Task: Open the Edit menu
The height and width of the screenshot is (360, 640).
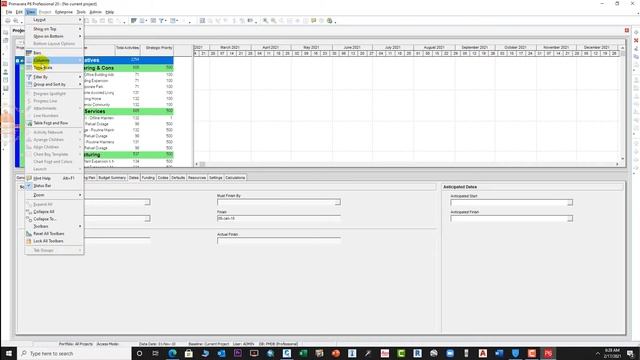Action: click(19, 12)
